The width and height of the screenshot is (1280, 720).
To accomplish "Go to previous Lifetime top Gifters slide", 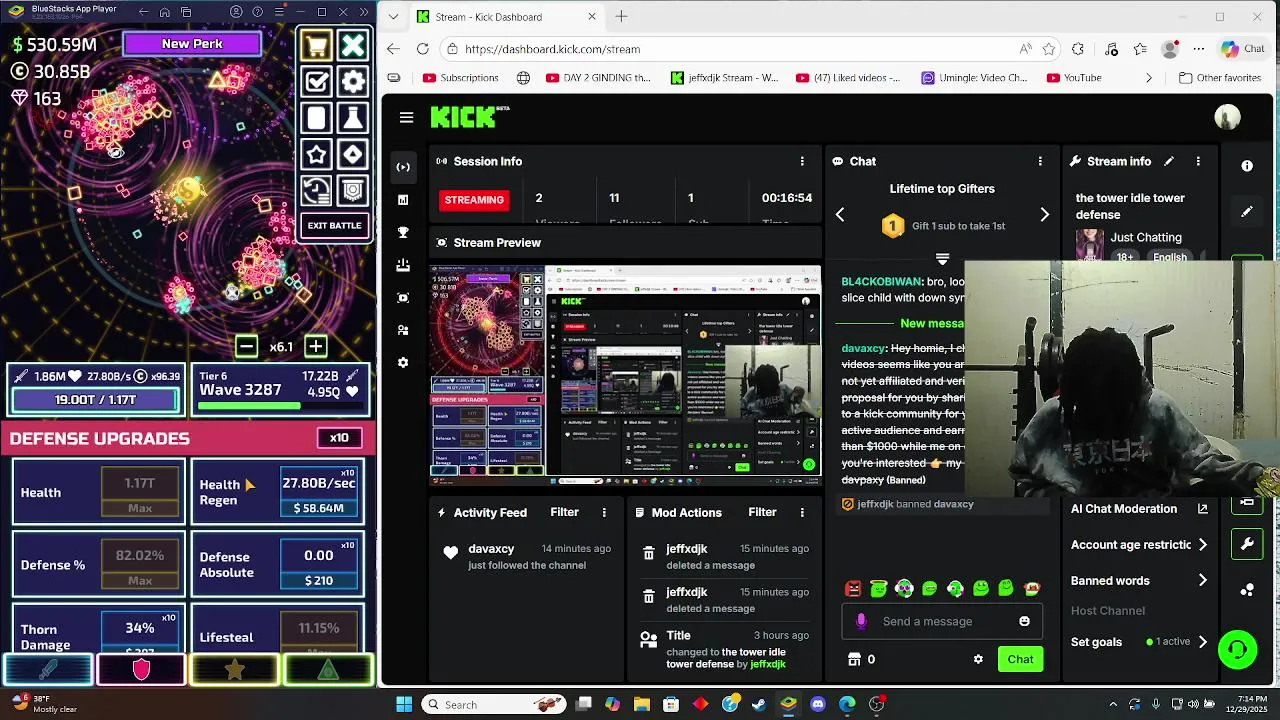I will [x=840, y=214].
